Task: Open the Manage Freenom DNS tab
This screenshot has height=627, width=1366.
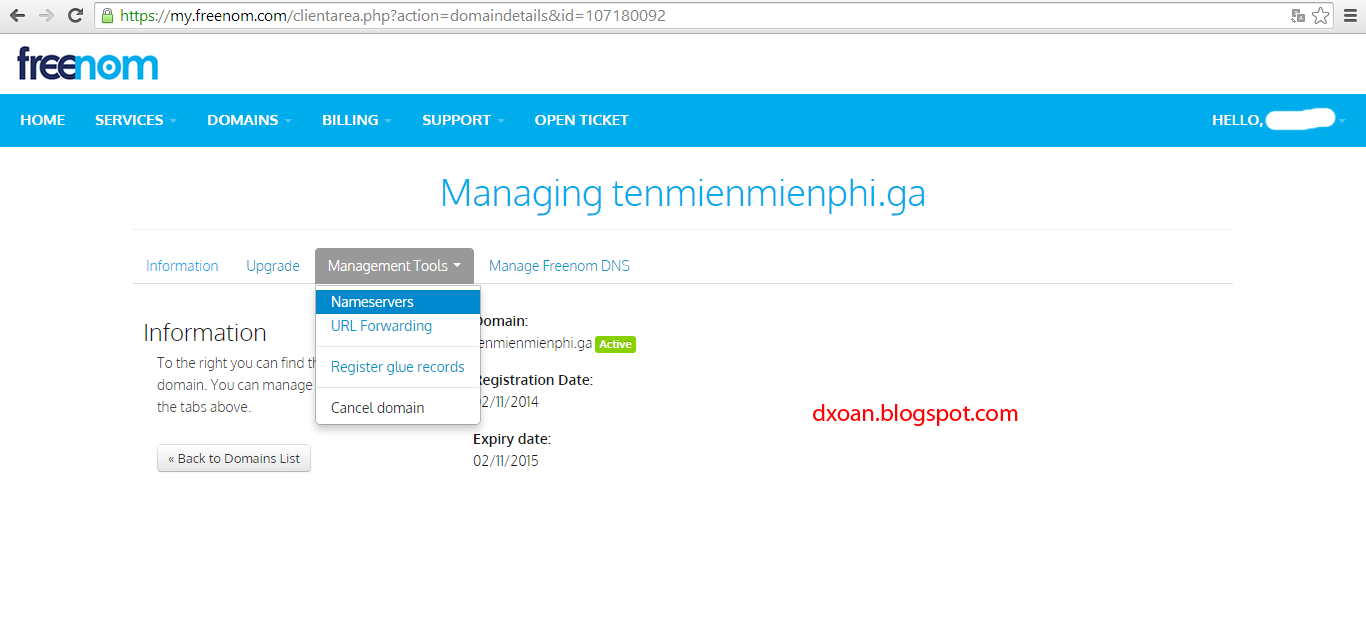Action: pyautogui.click(x=559, y=266)
